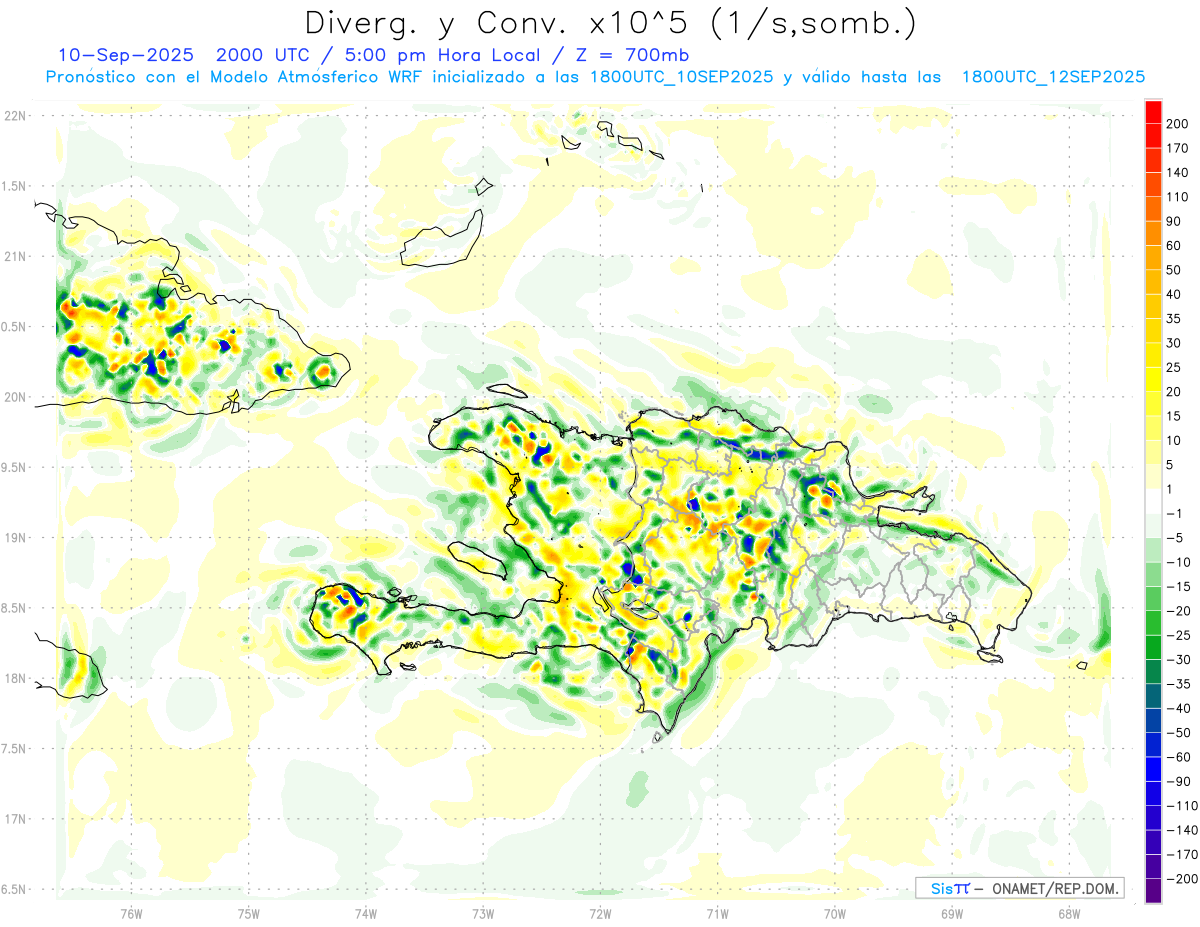Click the '1800UTC_12SEP2025' valid-until timestamp

[x=1053, y=76]
